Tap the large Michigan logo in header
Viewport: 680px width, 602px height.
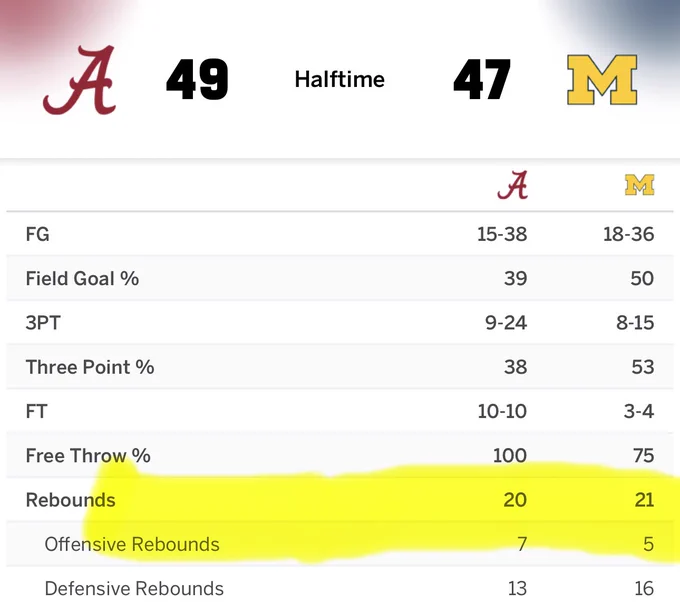tap(602, 80)
